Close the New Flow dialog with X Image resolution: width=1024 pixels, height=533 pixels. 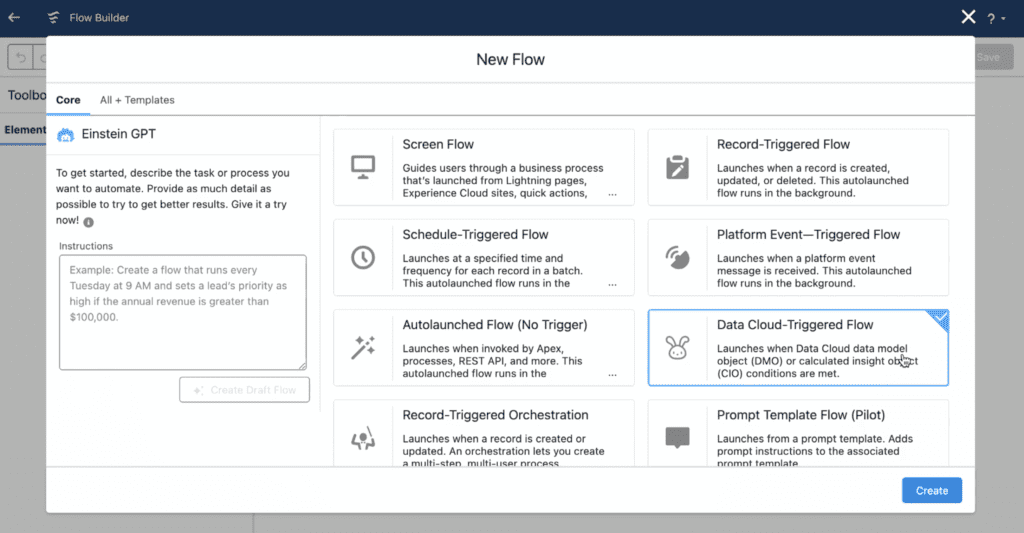(968, 17)
